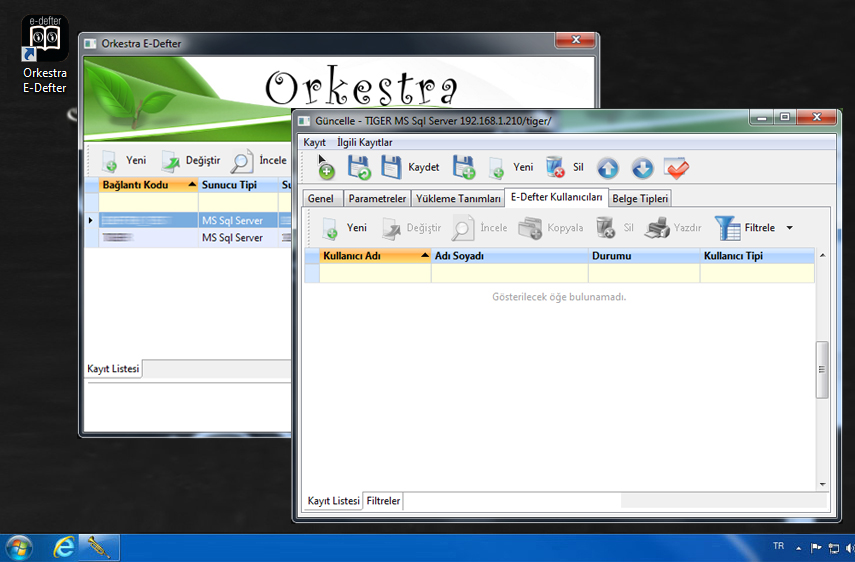The width and height of the screenshot is (855, 562).
Task: Click Yeni in the Güncelle top toolbar
Action: pos(511,167)
